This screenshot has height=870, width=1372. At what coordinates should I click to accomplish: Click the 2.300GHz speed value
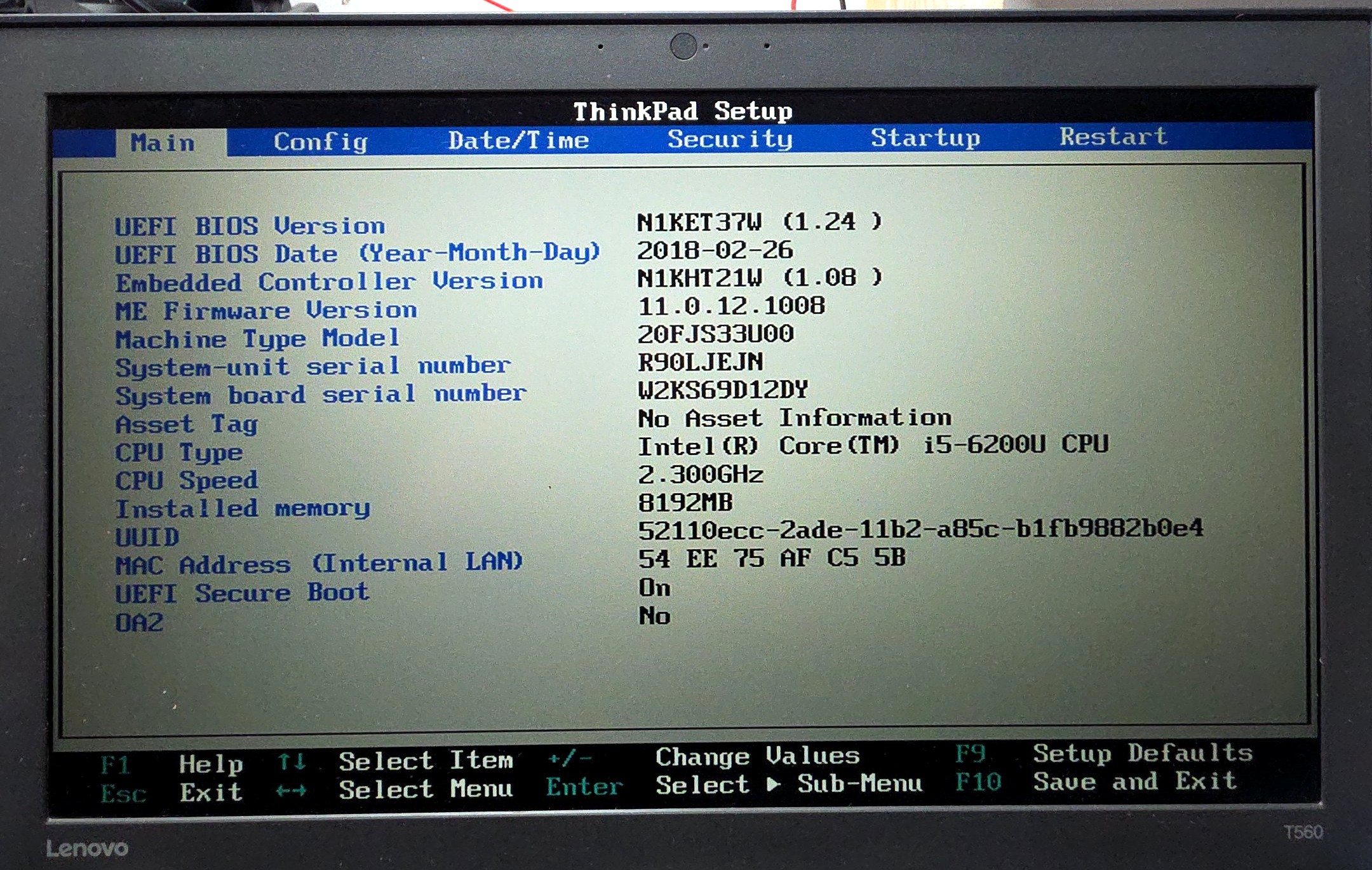[701, 475]
